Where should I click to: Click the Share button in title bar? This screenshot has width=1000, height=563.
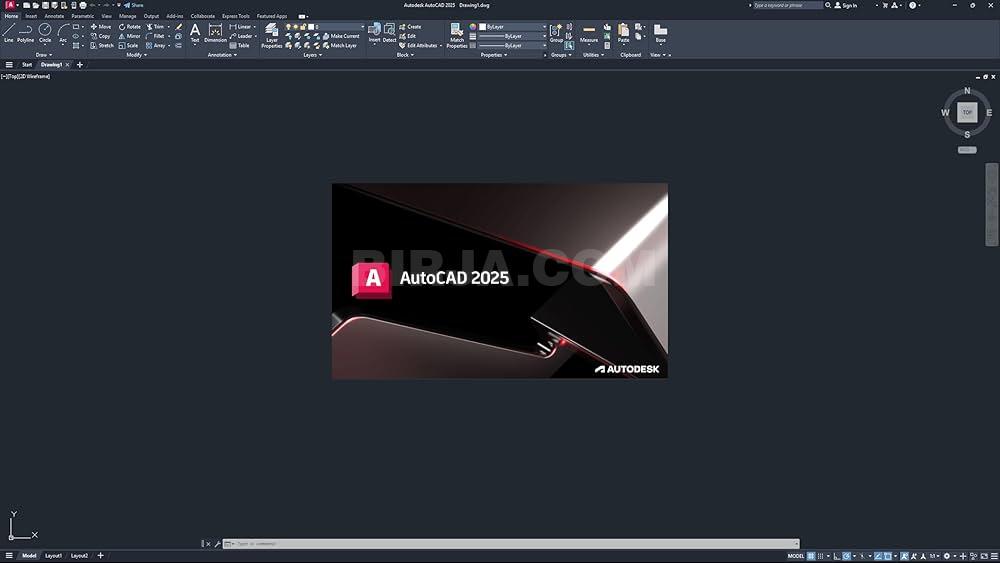coord(135,5)
